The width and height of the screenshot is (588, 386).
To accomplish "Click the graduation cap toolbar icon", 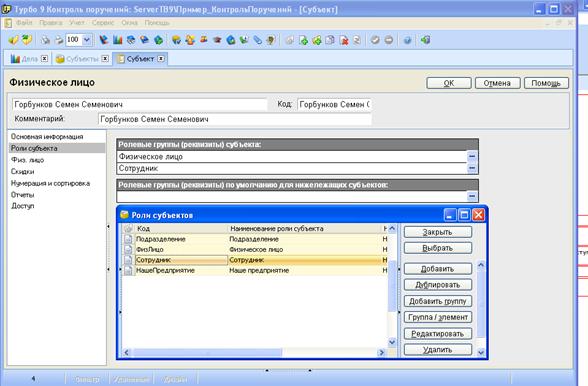I will pos(217,40).
